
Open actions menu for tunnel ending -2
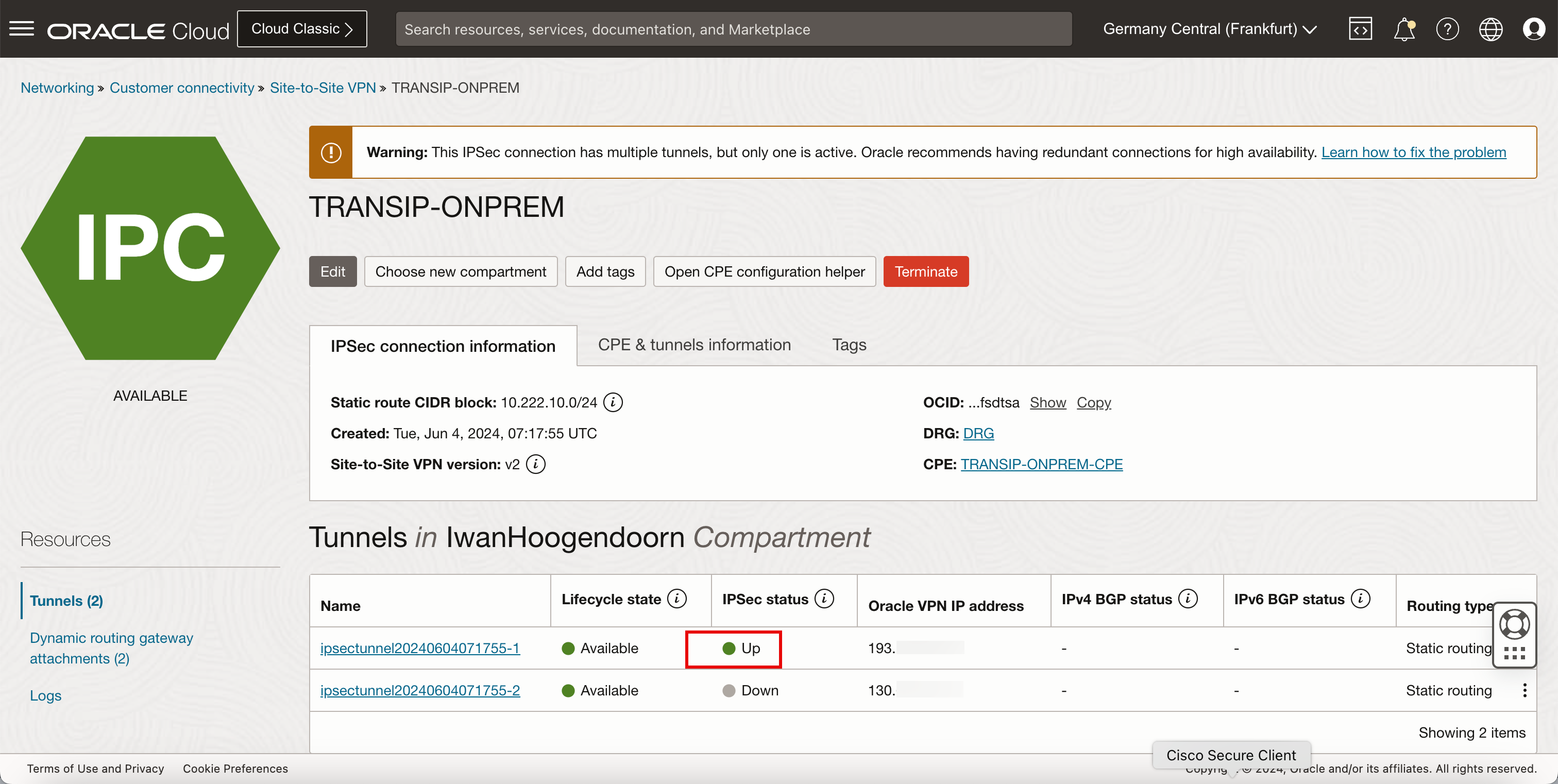1524,690
